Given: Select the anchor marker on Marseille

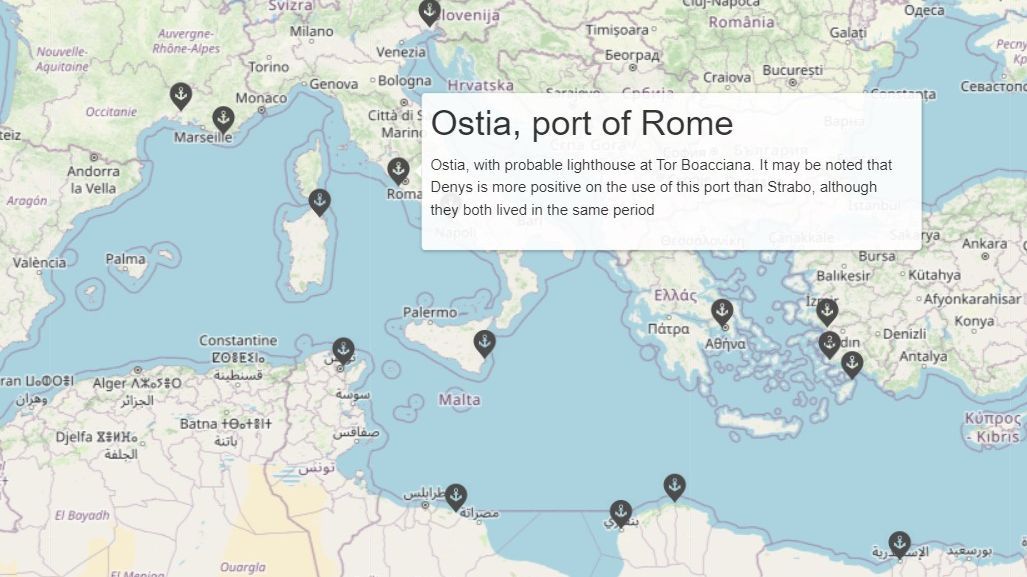Looking at the screenshot, I should tap(223, 120).
